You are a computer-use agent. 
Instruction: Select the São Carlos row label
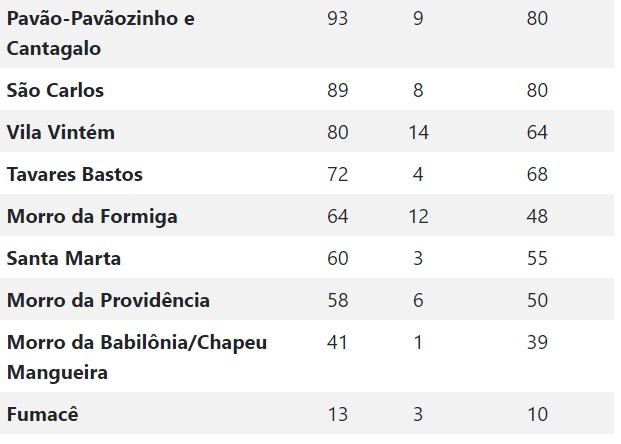coord(55,91)
